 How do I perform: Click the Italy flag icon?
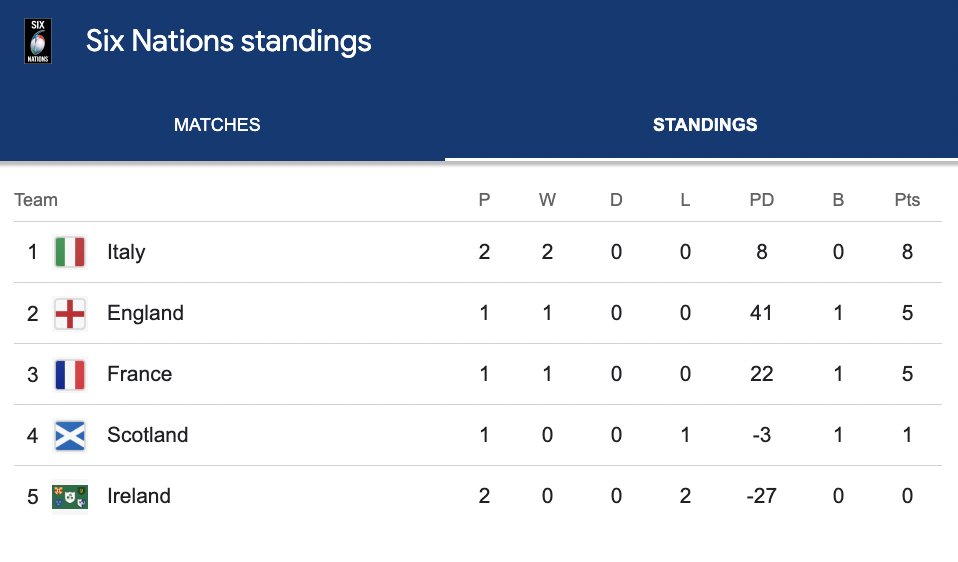(x=70, y=252)
